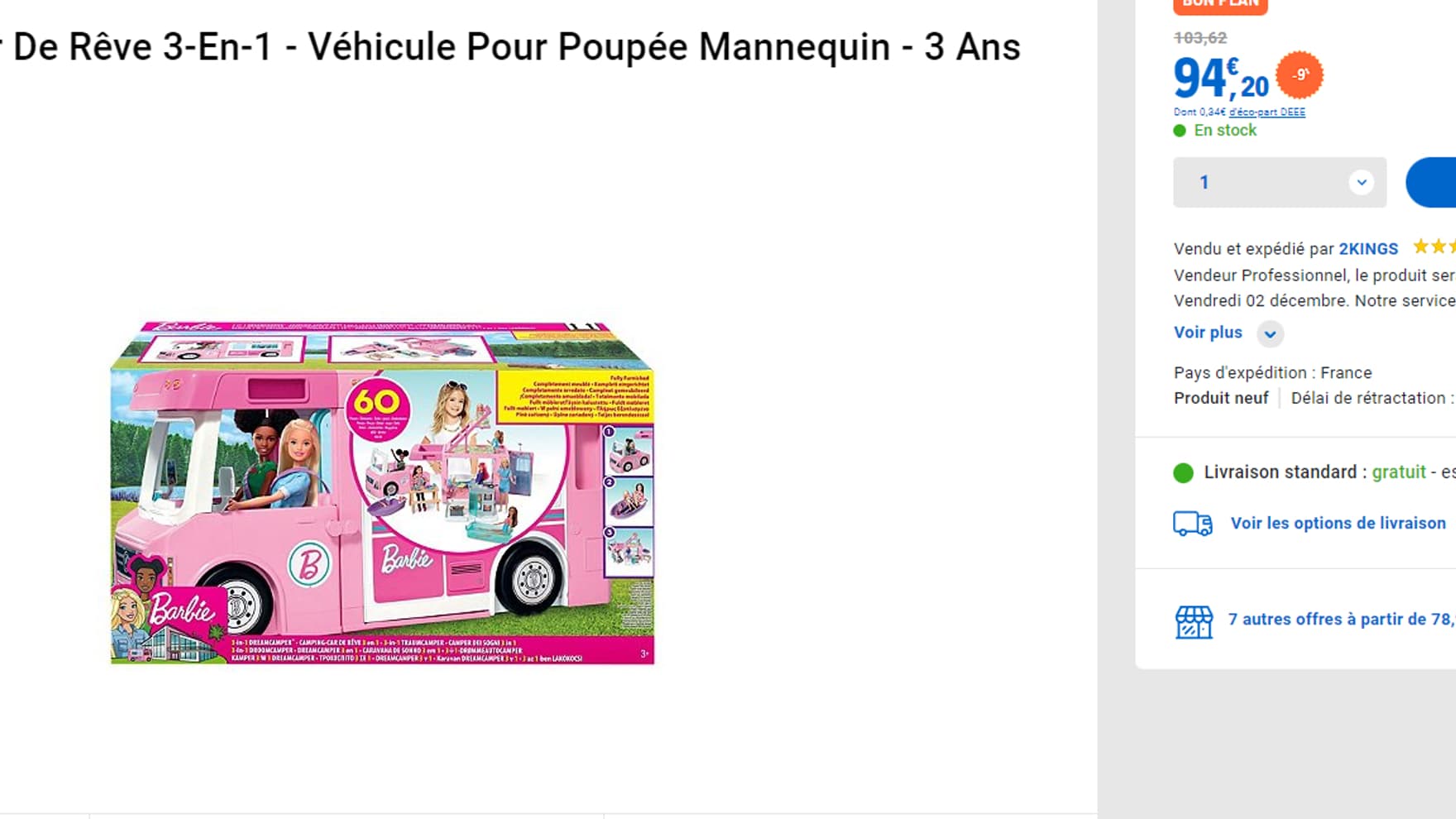Expand the Voir plus chevron
1456x819 pixels.
click(x=1270, y=334)
